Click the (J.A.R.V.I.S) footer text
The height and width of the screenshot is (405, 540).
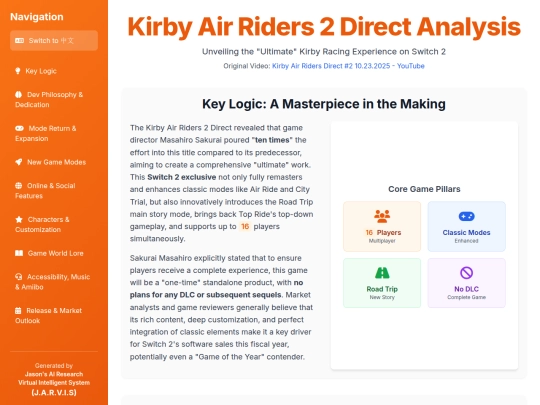click(54, 393)
